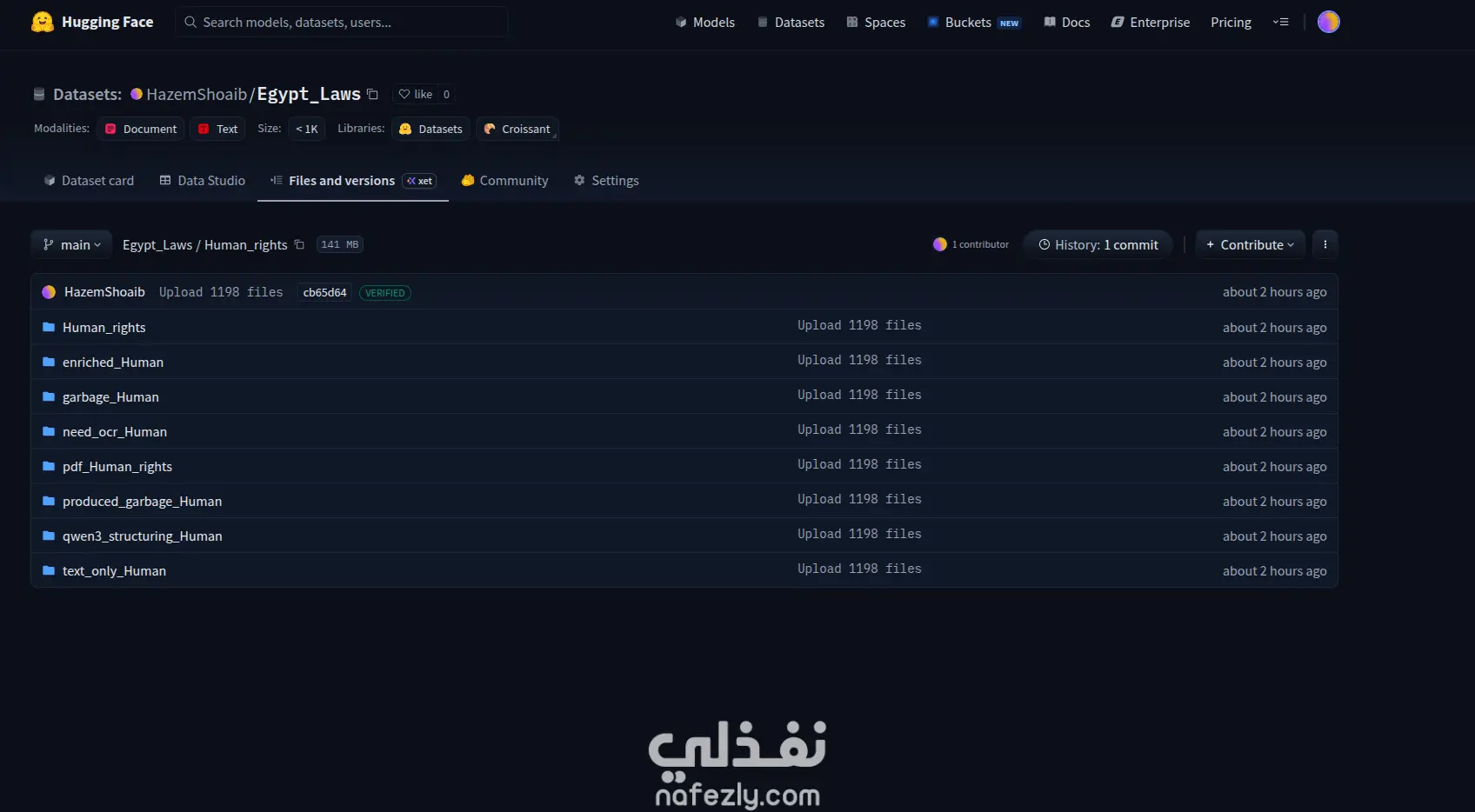Show the like count of 0
This screenshot has height=812, width=1475.
coord(446,94)
